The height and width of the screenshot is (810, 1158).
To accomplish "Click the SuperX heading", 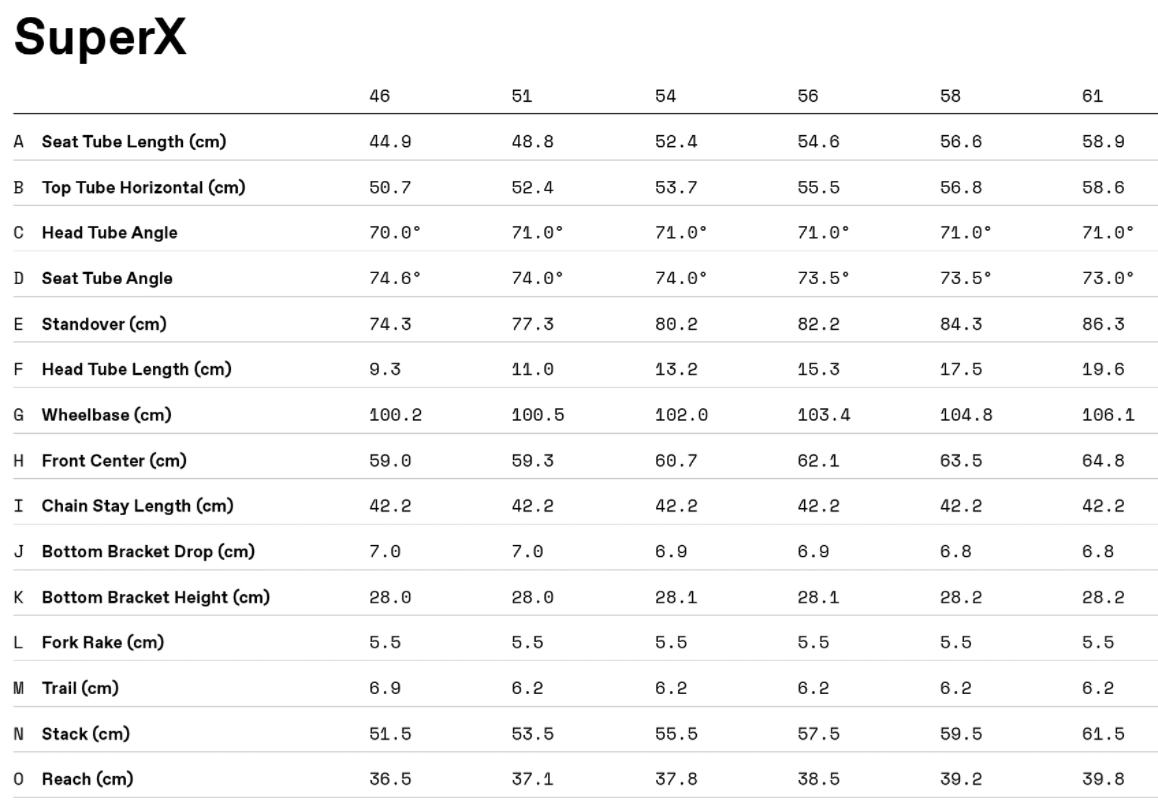I will (100, 40).
